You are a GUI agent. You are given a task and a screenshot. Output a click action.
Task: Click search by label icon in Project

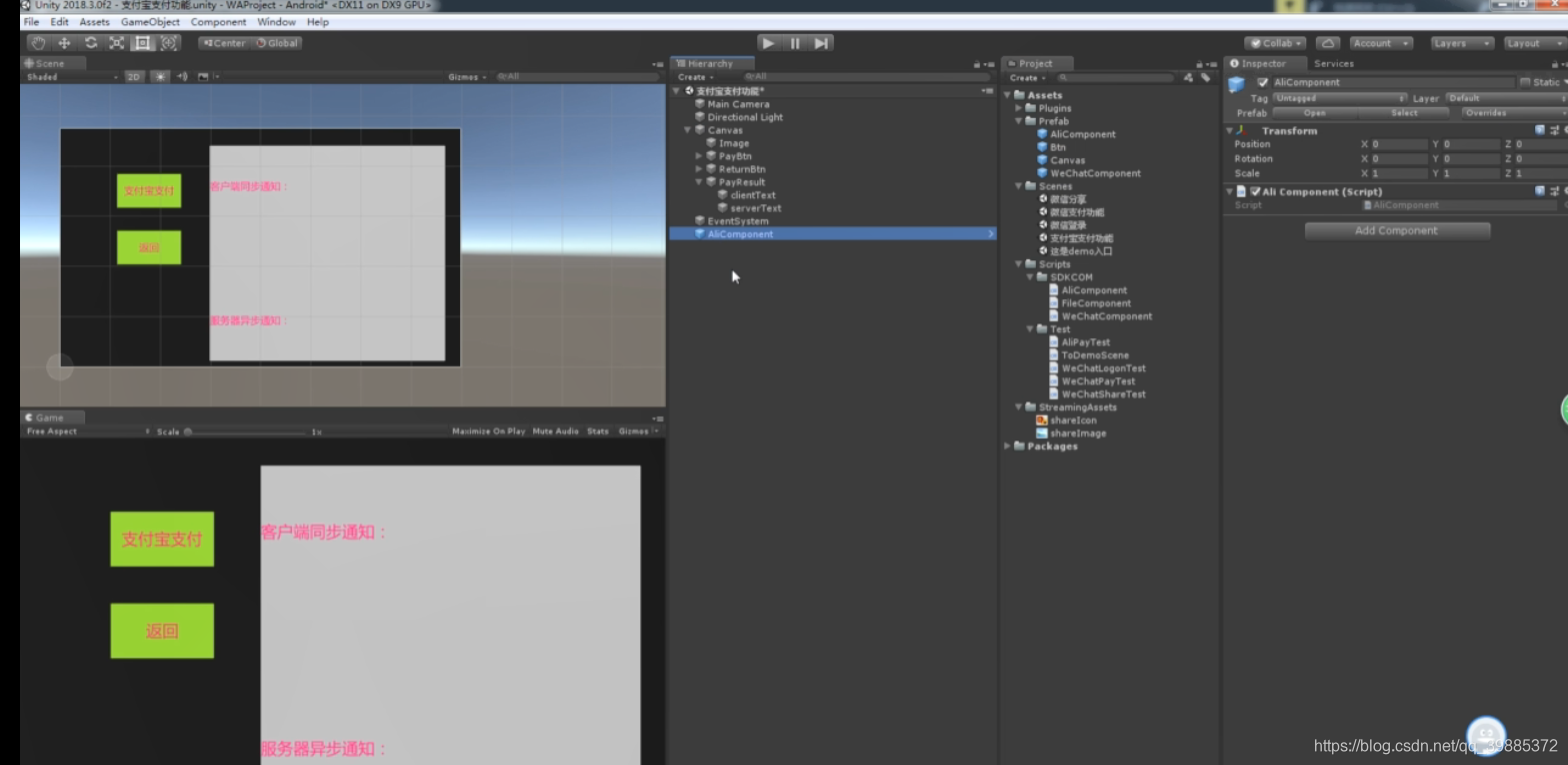(x=1205, y=77)
